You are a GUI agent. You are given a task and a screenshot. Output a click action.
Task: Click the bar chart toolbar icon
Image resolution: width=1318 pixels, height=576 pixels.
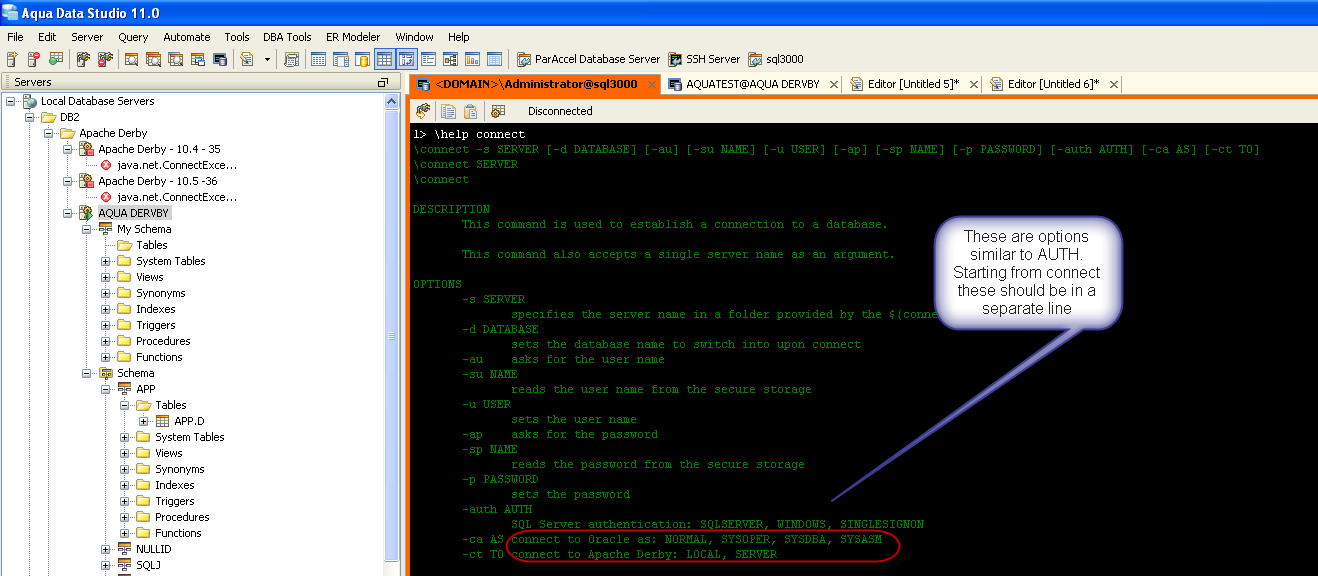[472, 59]
